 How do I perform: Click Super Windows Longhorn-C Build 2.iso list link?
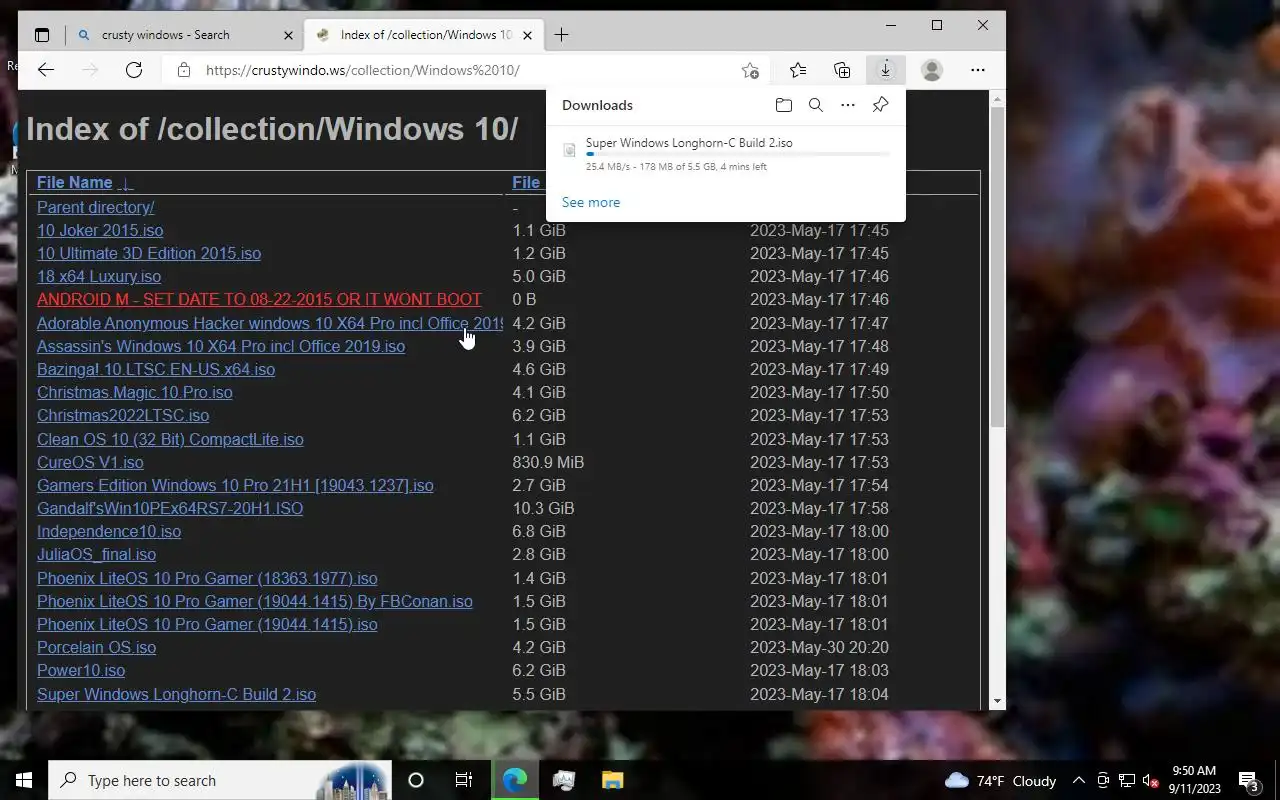[x=176, y=694]
